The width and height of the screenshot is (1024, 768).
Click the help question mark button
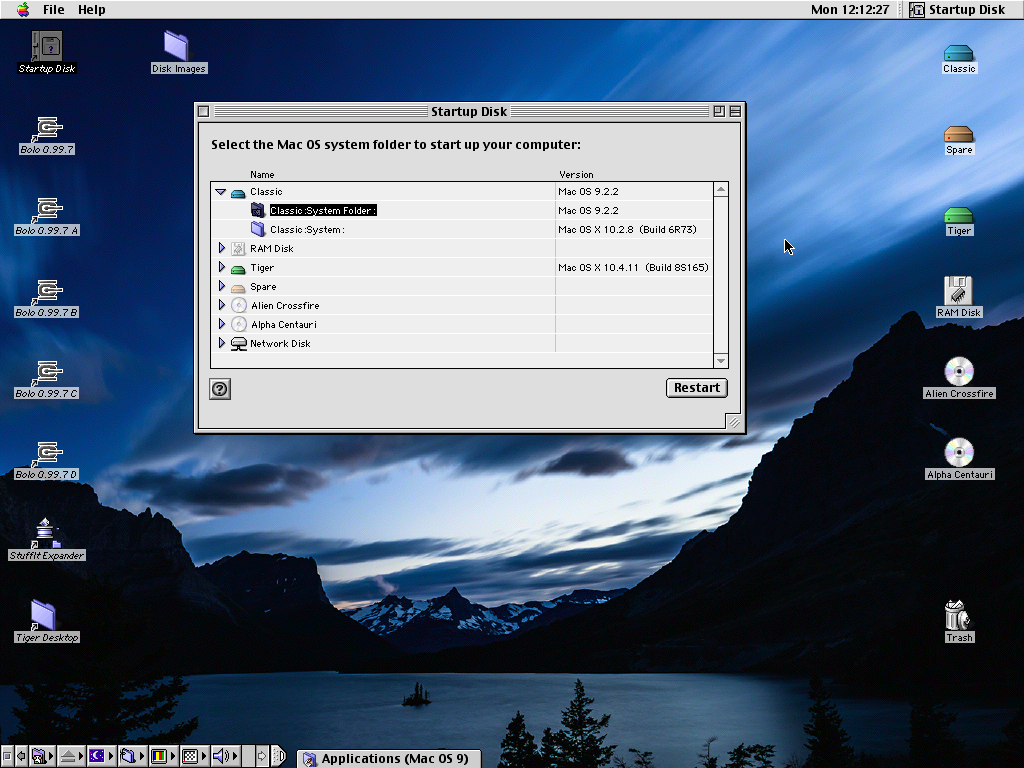click(220, 389)
